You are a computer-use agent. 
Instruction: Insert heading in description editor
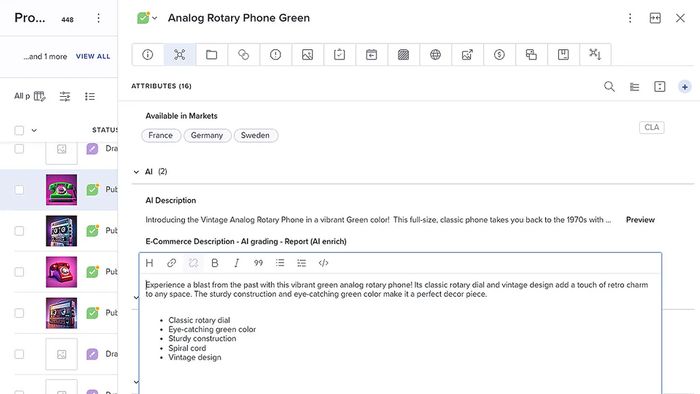point(150,263)
